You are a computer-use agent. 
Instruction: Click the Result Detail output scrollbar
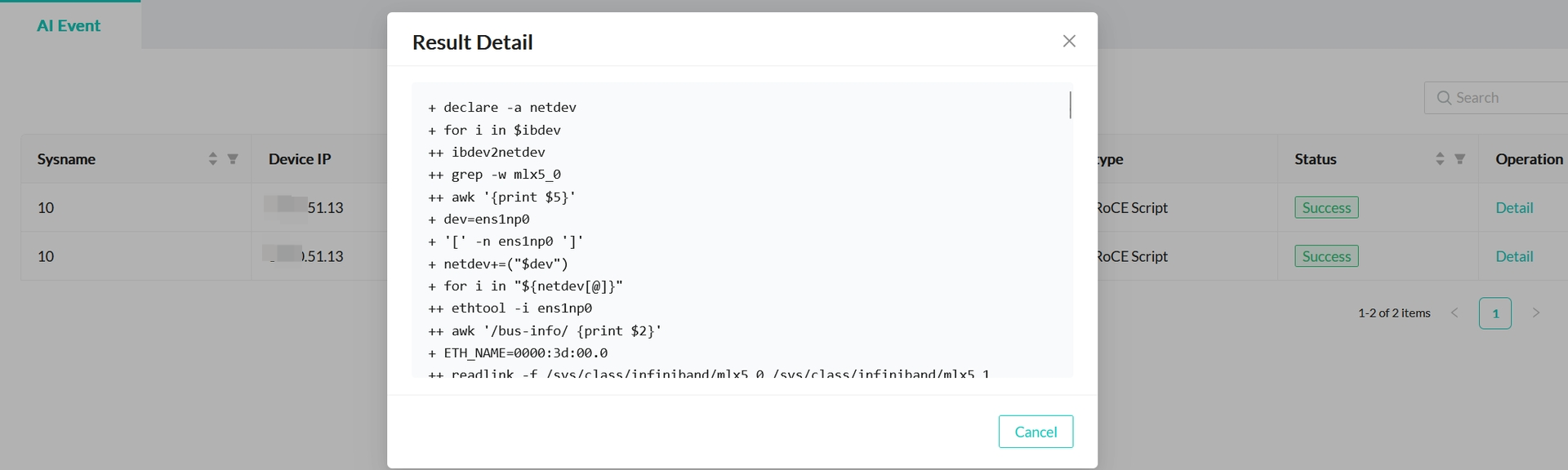tap(1070, 105)
